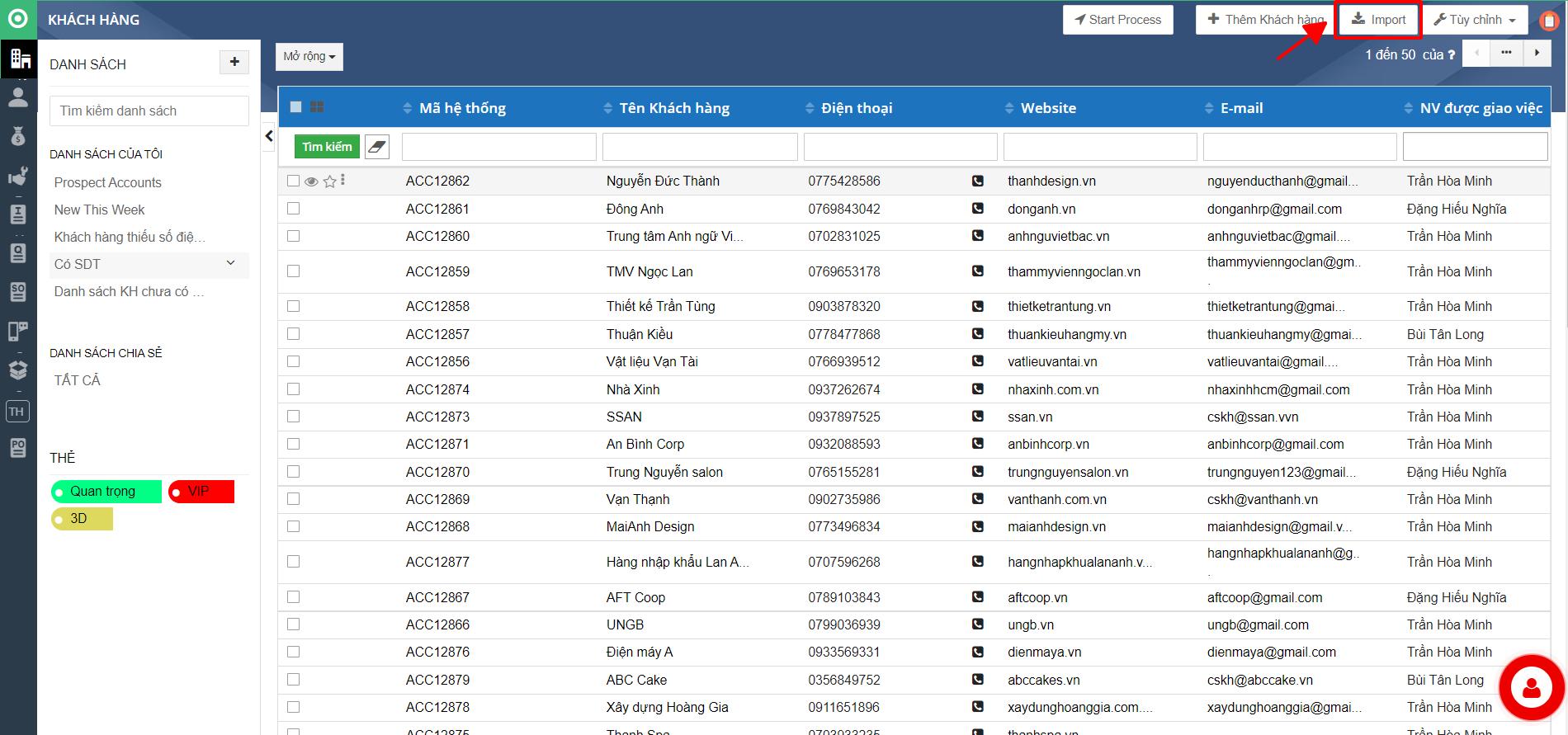Screen dimensions: 1568x735
Task: Open the Mở rộng dropdown
Action: tap(309, 57)
